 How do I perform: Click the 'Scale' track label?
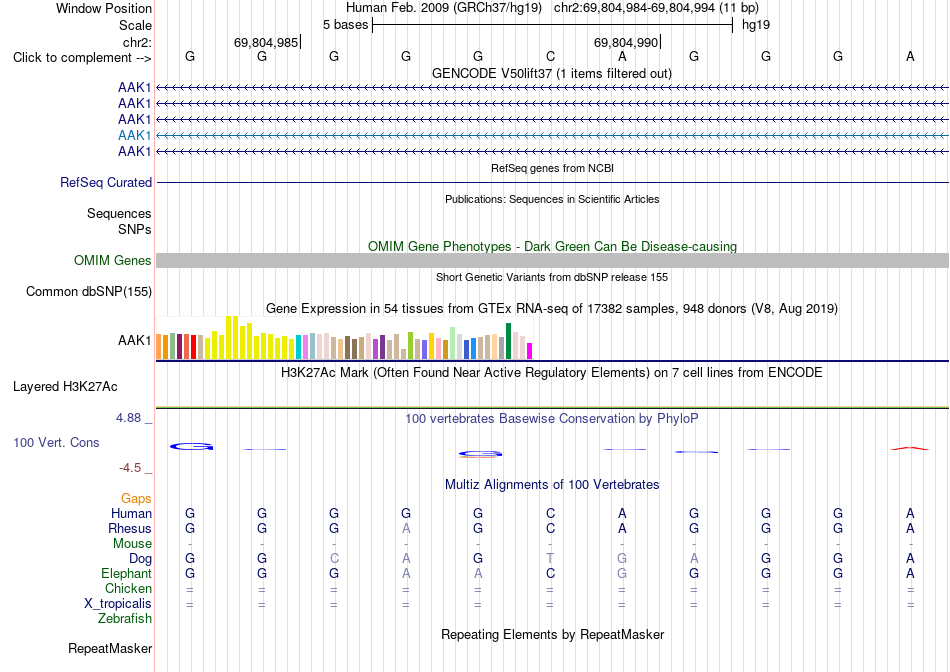click(136, 25)
